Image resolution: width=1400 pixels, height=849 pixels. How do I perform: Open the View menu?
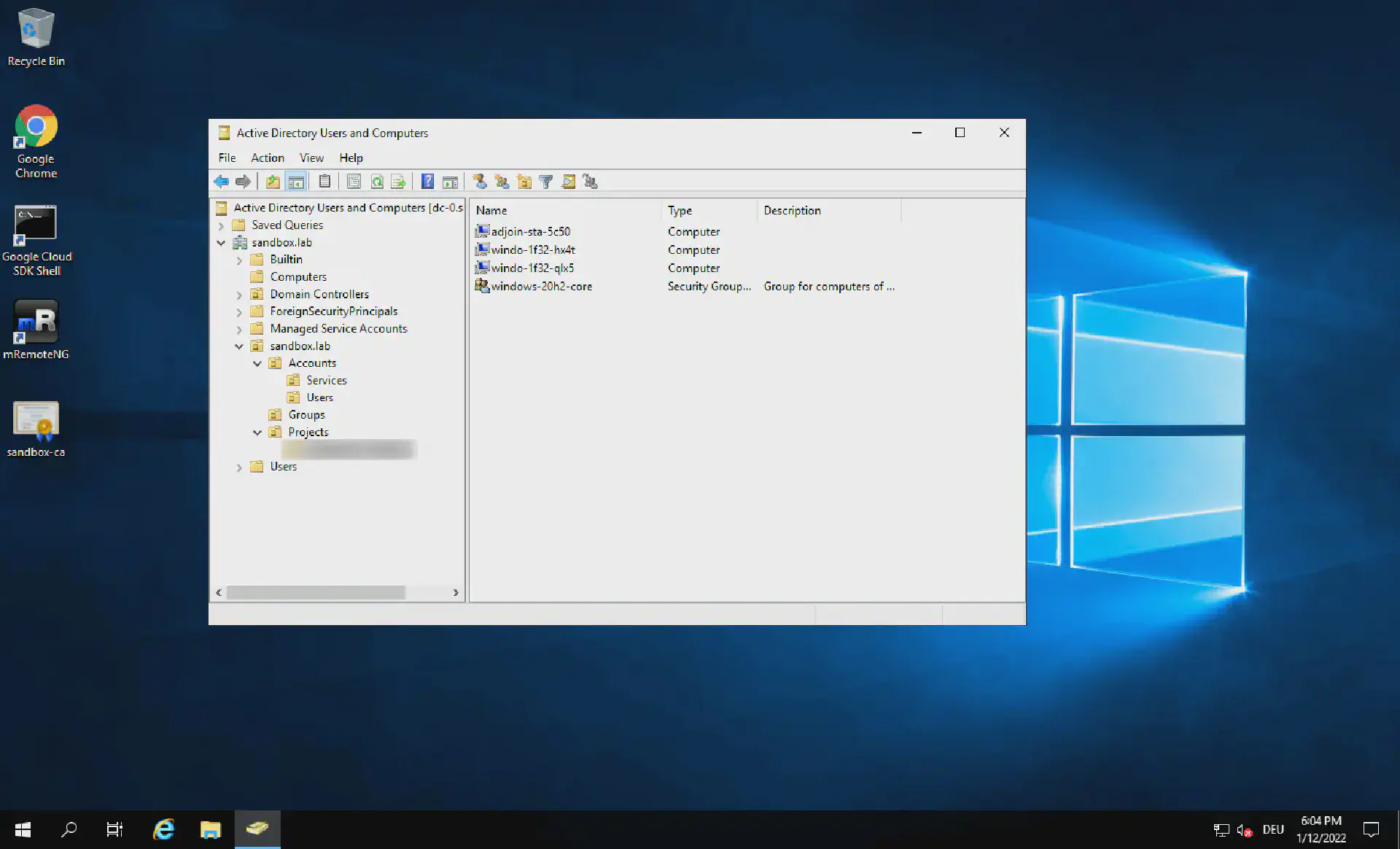[x=311, y=158]
